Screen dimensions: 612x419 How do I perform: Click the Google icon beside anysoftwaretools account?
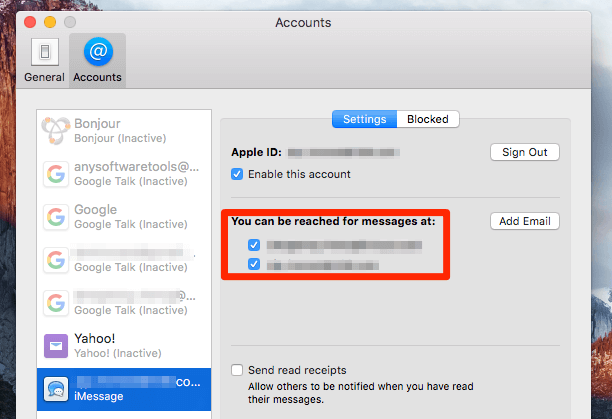[x=56, y=174]
